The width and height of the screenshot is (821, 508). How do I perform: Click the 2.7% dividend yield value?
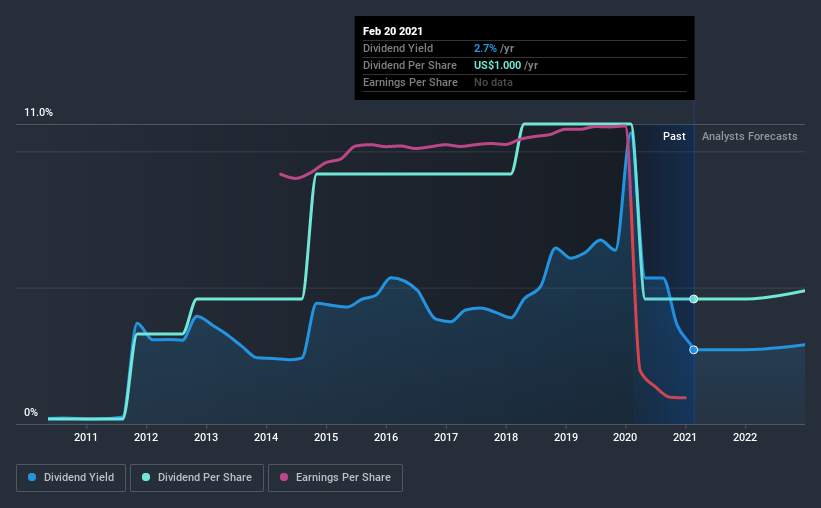tap(485, 48)
